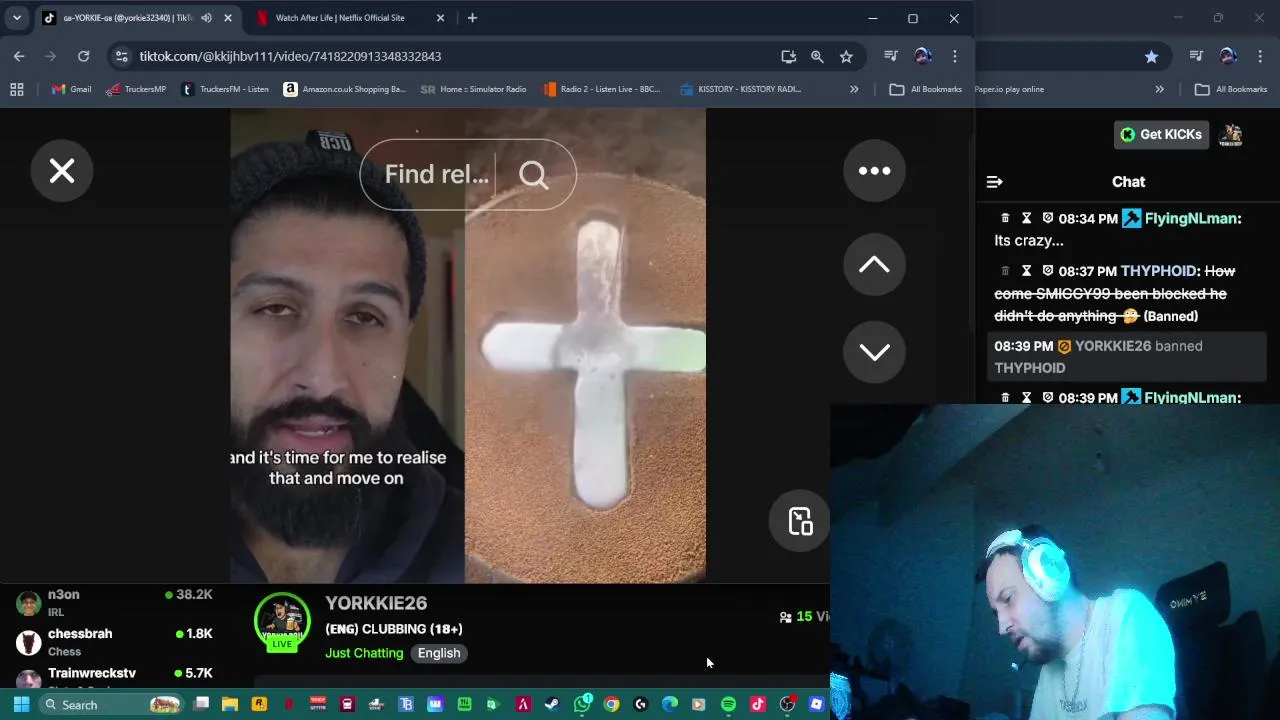Open All Bookmarks folder in background window
This screenshot has width=1280, height=720.
click(1231, 89)
